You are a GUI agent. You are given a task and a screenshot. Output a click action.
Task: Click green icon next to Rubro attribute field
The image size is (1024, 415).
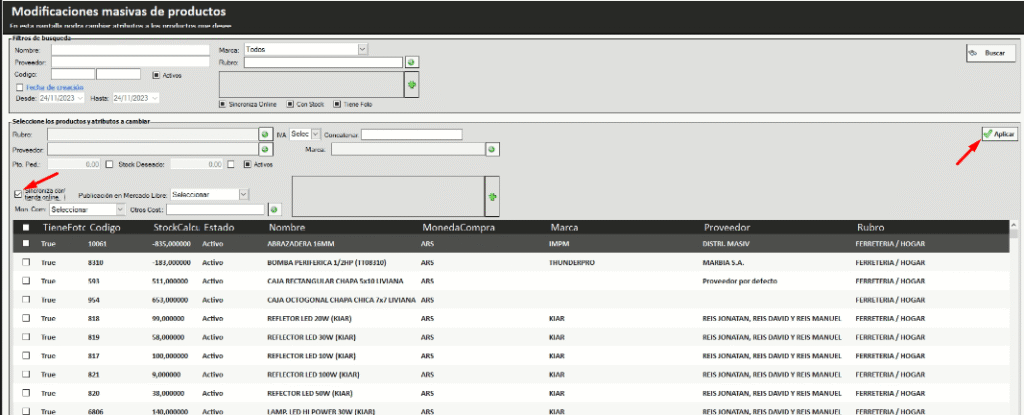click(x=265, y=134)
